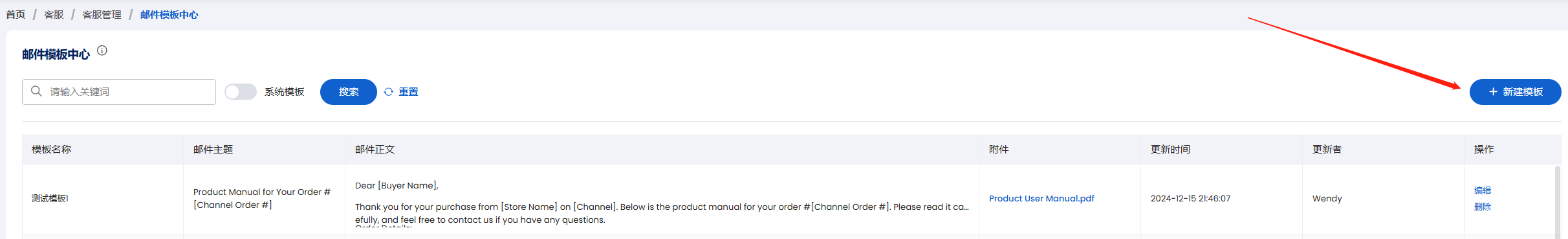Click the info icon beside 邮件模板中心 title
1568x239 pixels.
[102, 51]
